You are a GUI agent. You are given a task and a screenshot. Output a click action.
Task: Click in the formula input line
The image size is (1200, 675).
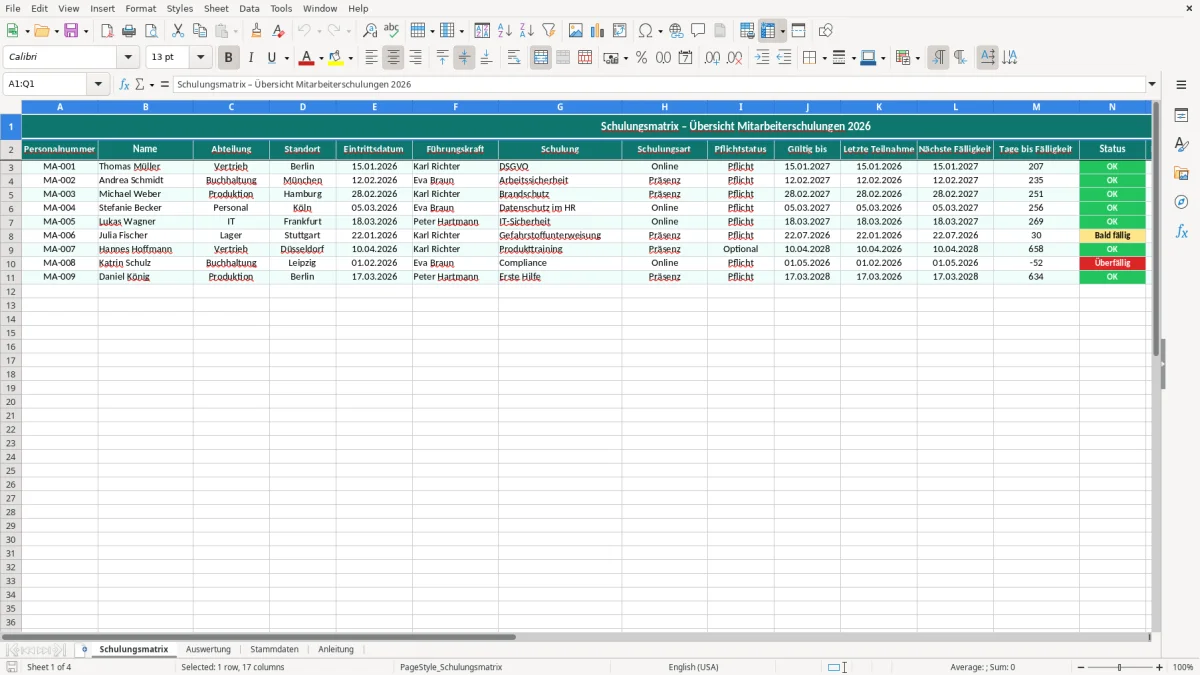(x=659, y=85)
